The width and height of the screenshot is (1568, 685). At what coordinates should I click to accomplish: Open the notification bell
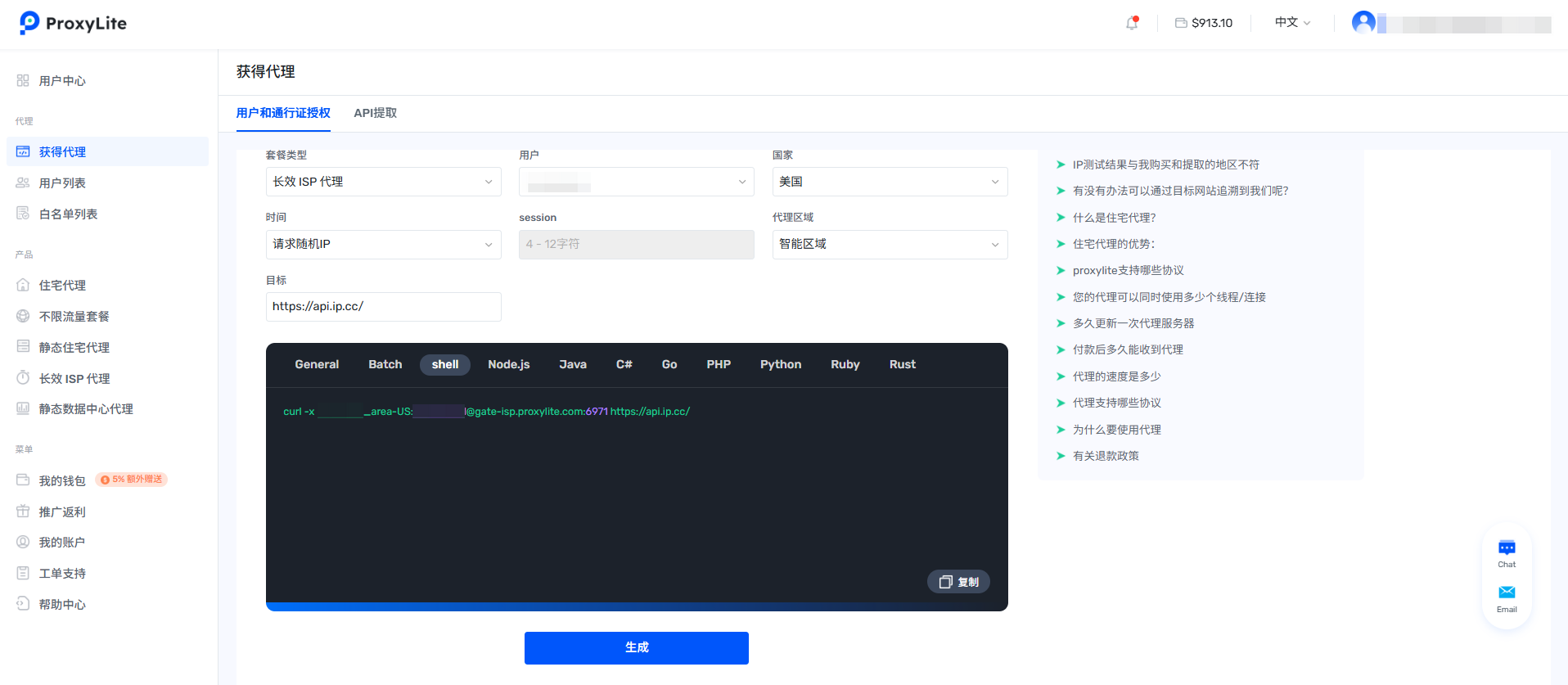tap(1132, 23)
